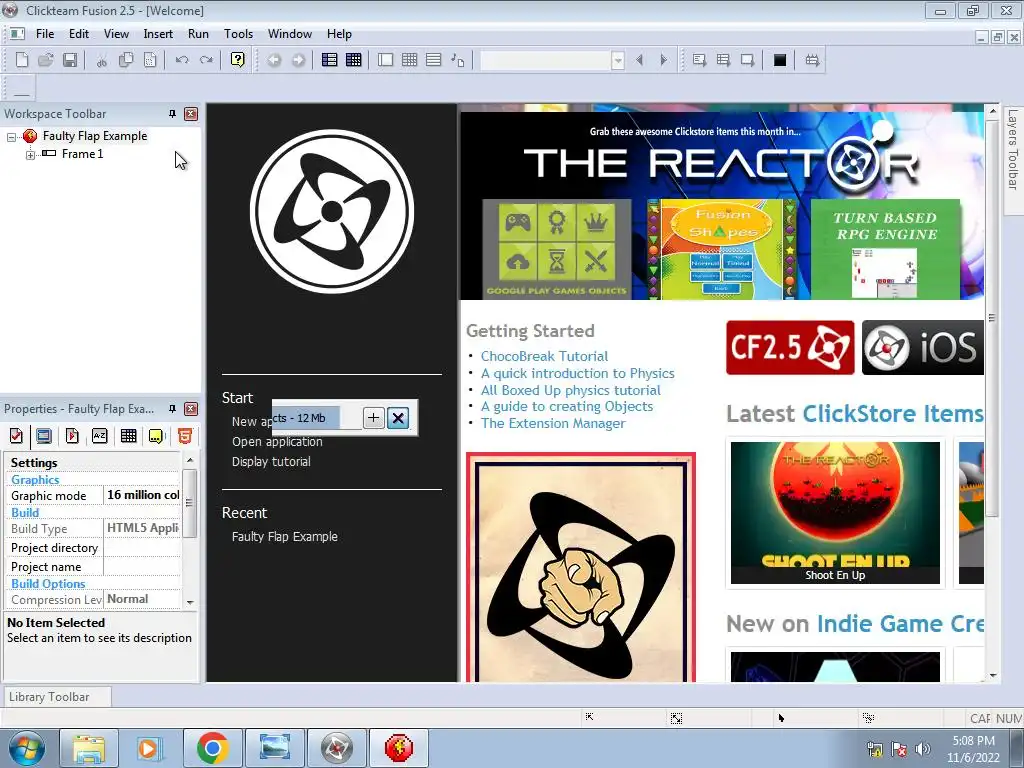
Task: Toggle the Properties panel pin
Action: click(x=172, y=409)
